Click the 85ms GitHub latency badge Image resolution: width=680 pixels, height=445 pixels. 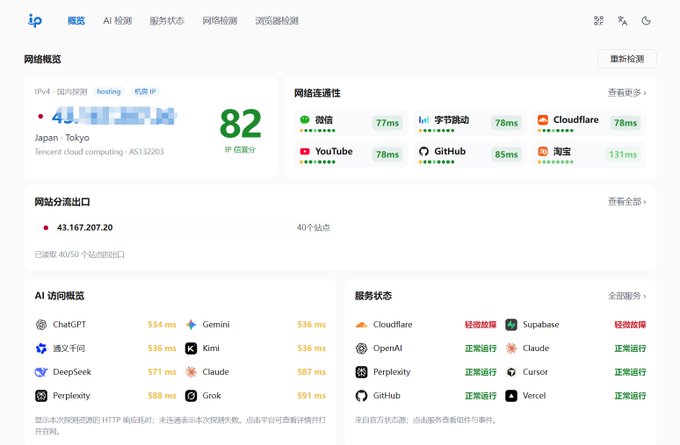tap(507, 154)
